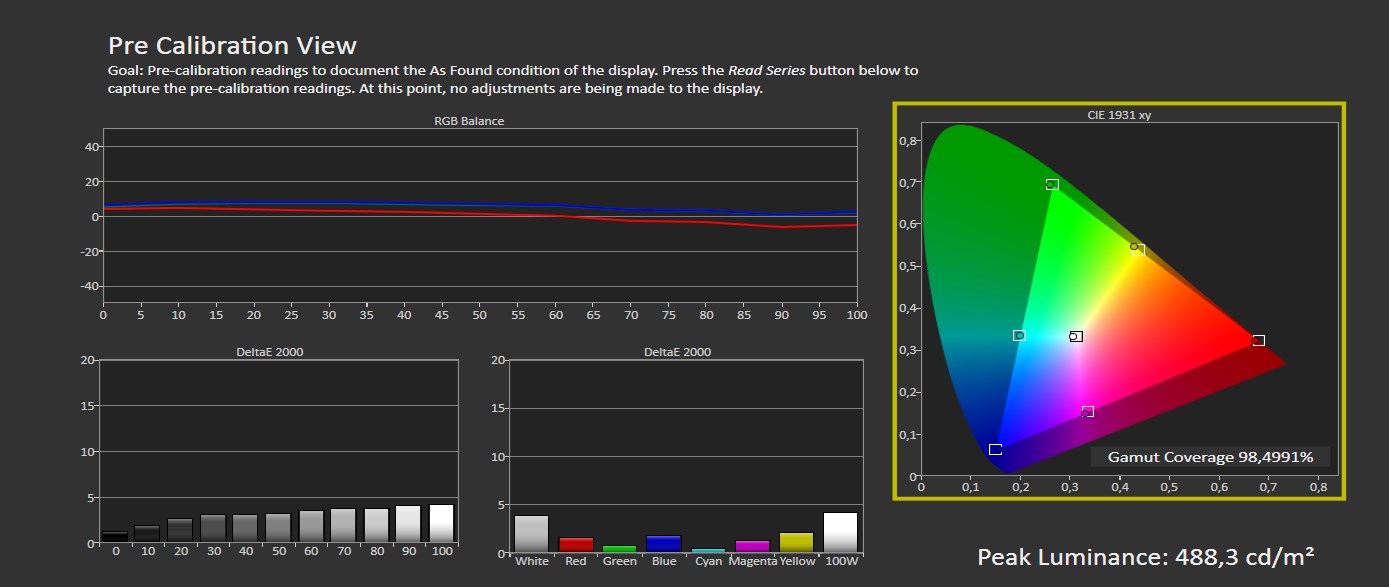Click the 100W bar in the color DeltaE chart

tap(840, 533)
